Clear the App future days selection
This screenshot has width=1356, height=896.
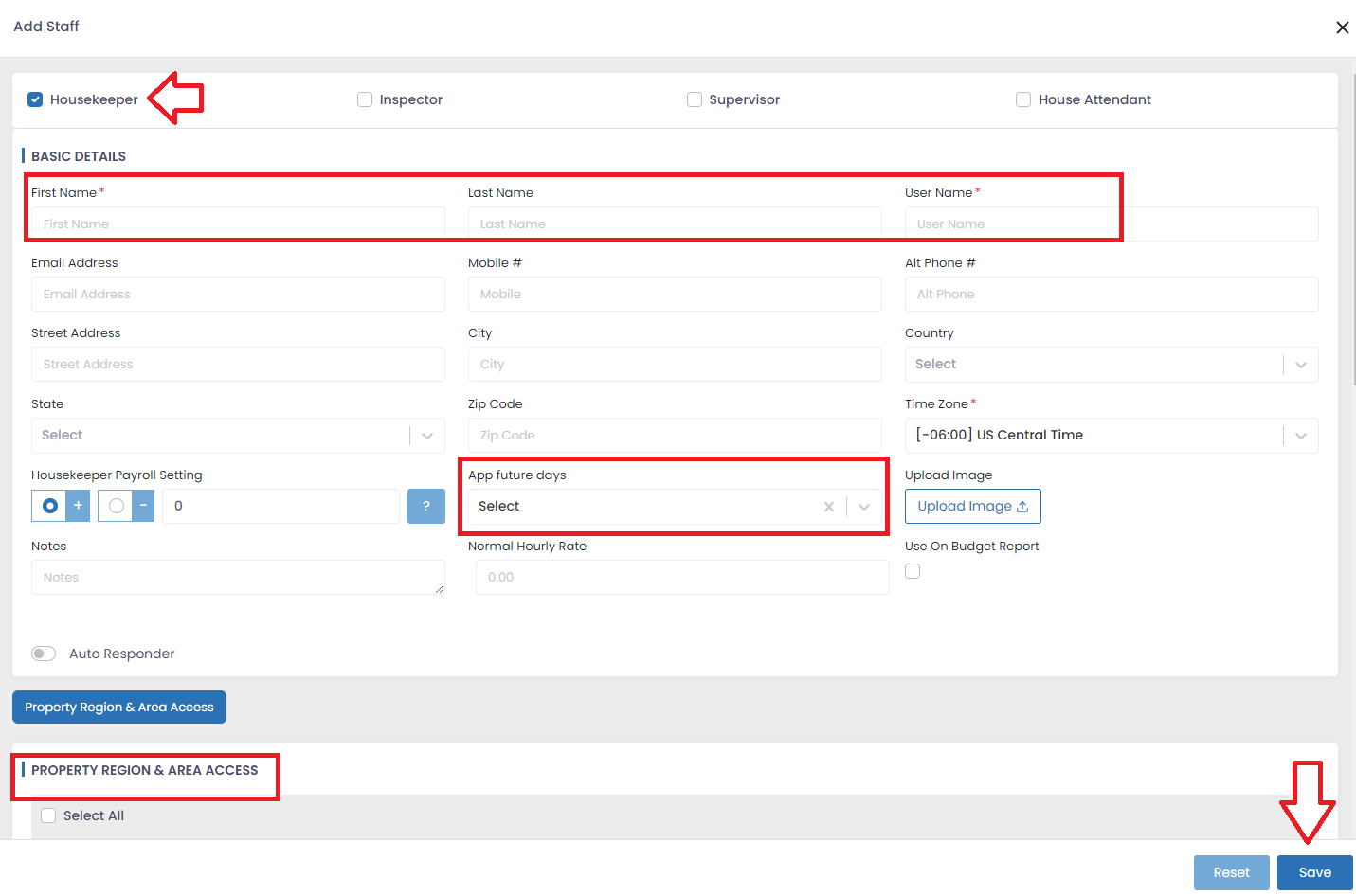pos(829,507)
